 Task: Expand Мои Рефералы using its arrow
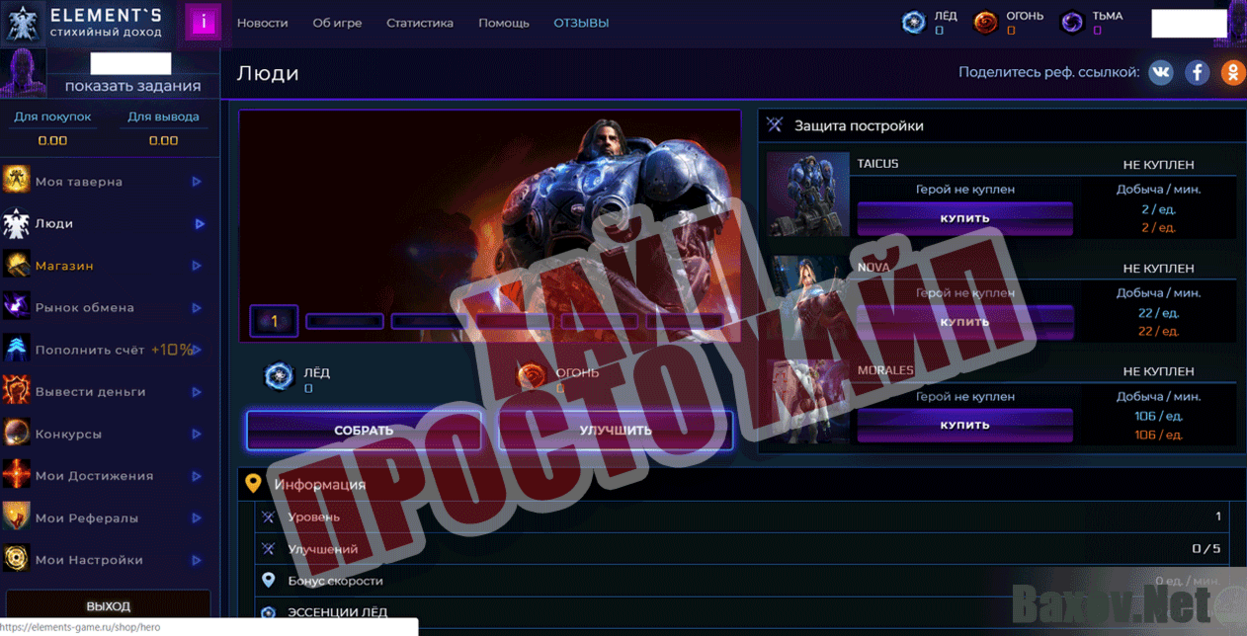197,518
